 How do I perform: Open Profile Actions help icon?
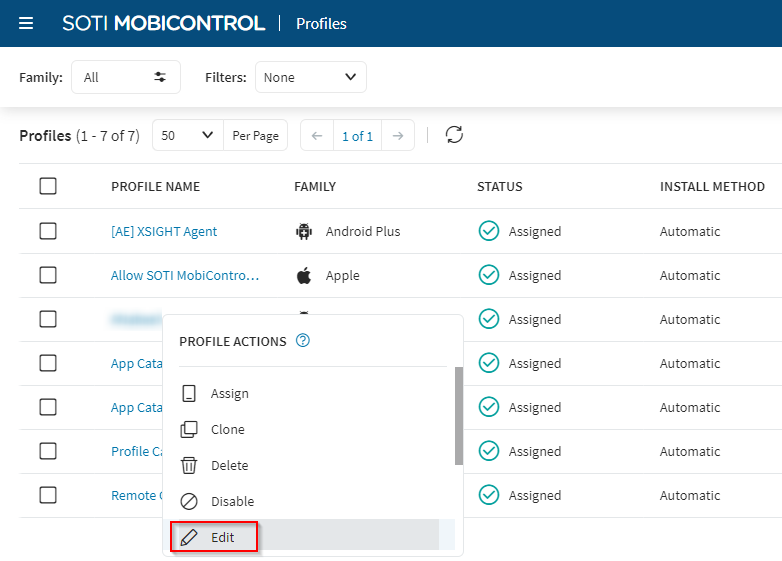[x=303, y=341]
